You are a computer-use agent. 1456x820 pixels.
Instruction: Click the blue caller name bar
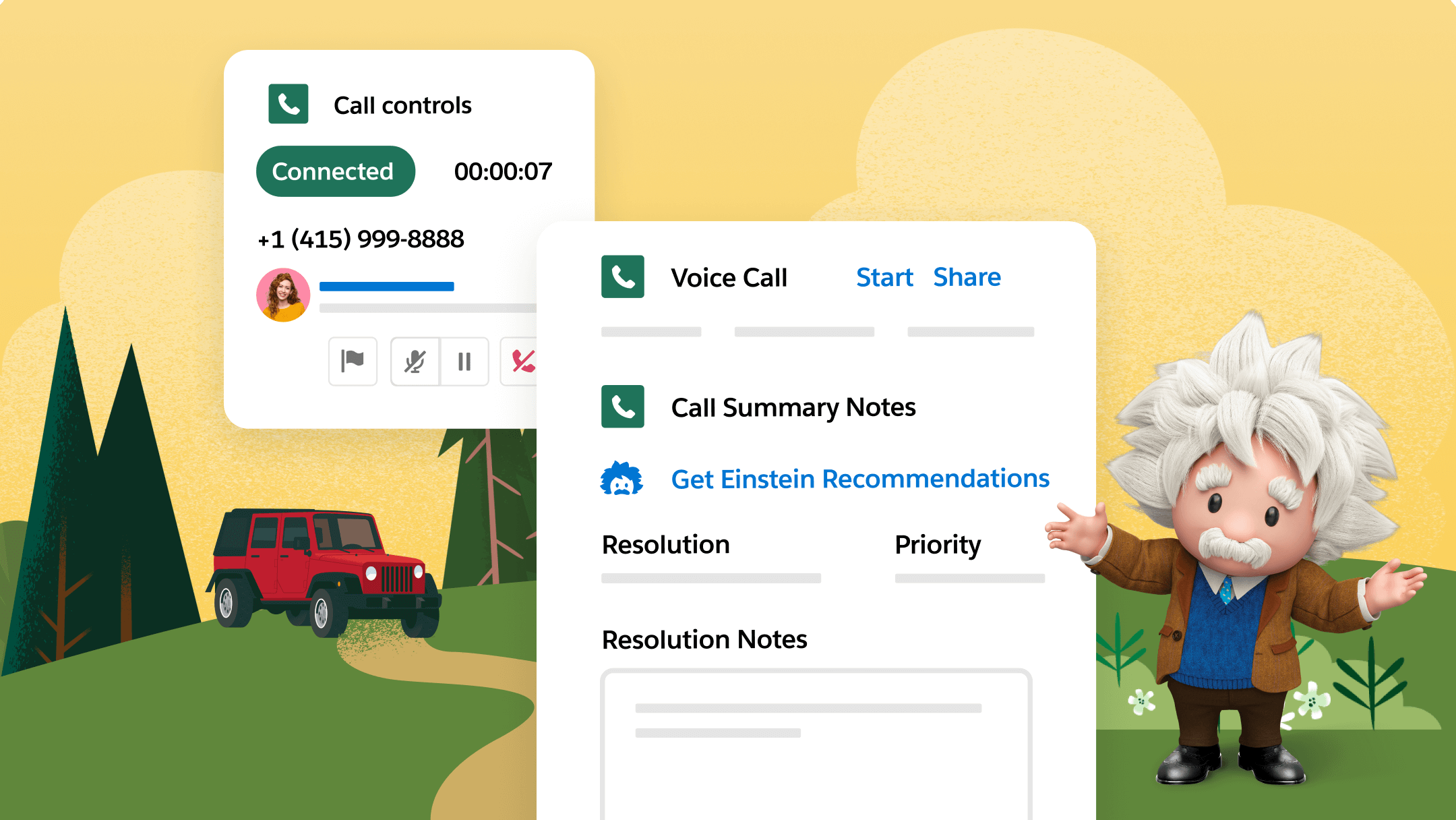pos(386,287)
